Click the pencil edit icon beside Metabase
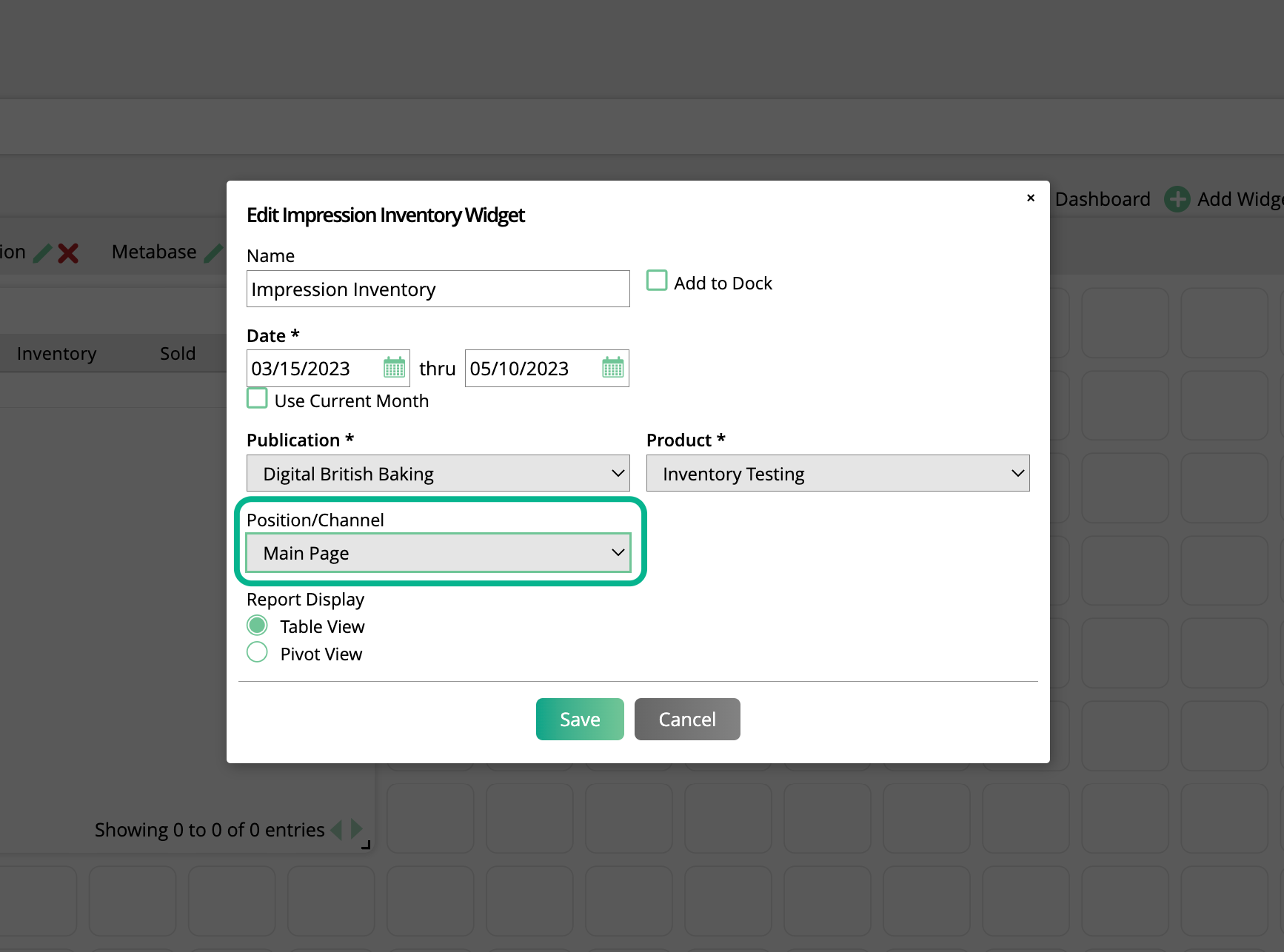The height and width of the screenshot is (952, 1284). click(213, 253)
